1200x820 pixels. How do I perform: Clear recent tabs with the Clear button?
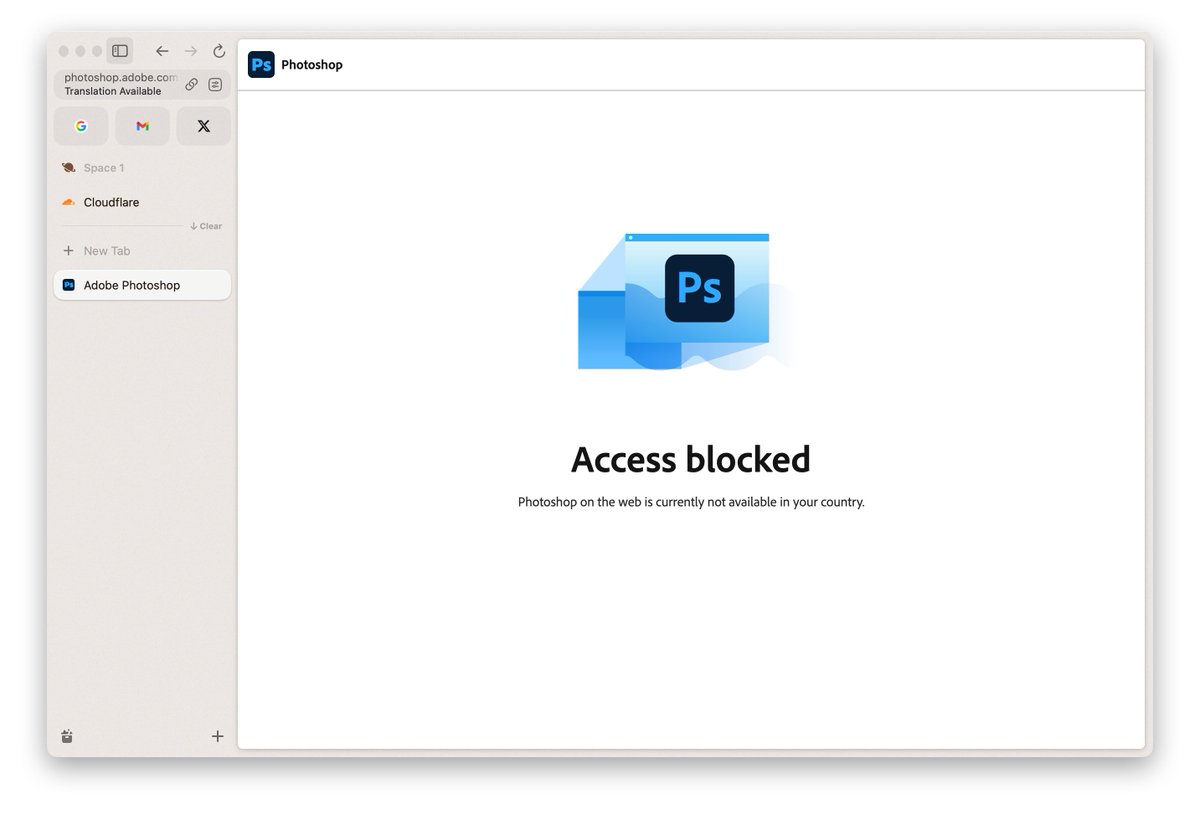[206, 225]
